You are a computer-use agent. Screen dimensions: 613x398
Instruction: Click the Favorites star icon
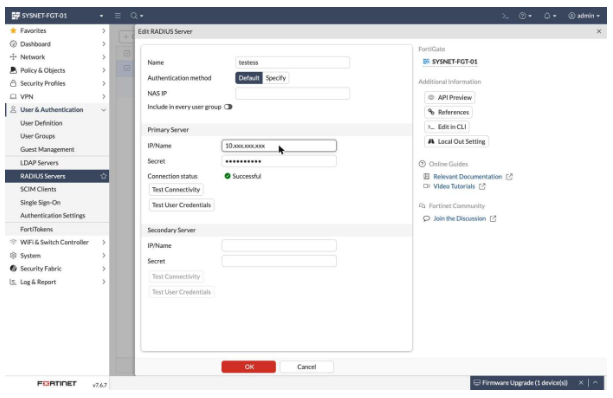coord(13,30)
